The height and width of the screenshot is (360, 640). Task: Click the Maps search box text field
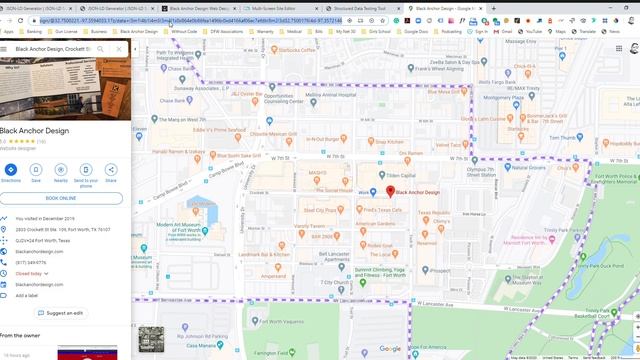point(53,49)
